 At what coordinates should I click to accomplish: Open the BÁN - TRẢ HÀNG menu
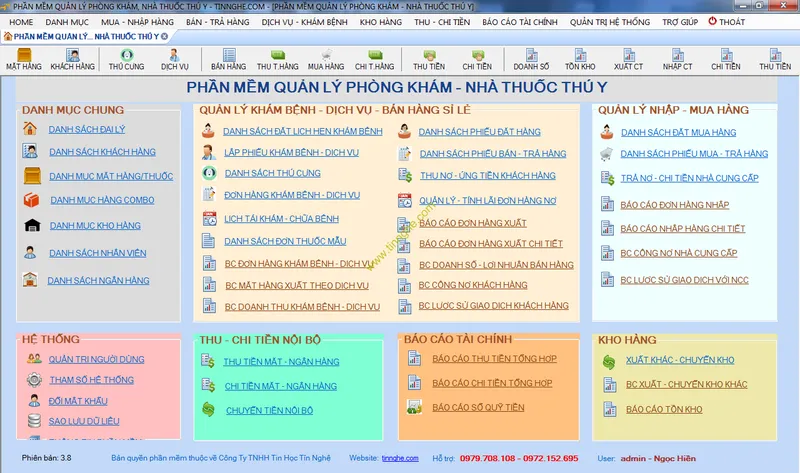point(218,22)
